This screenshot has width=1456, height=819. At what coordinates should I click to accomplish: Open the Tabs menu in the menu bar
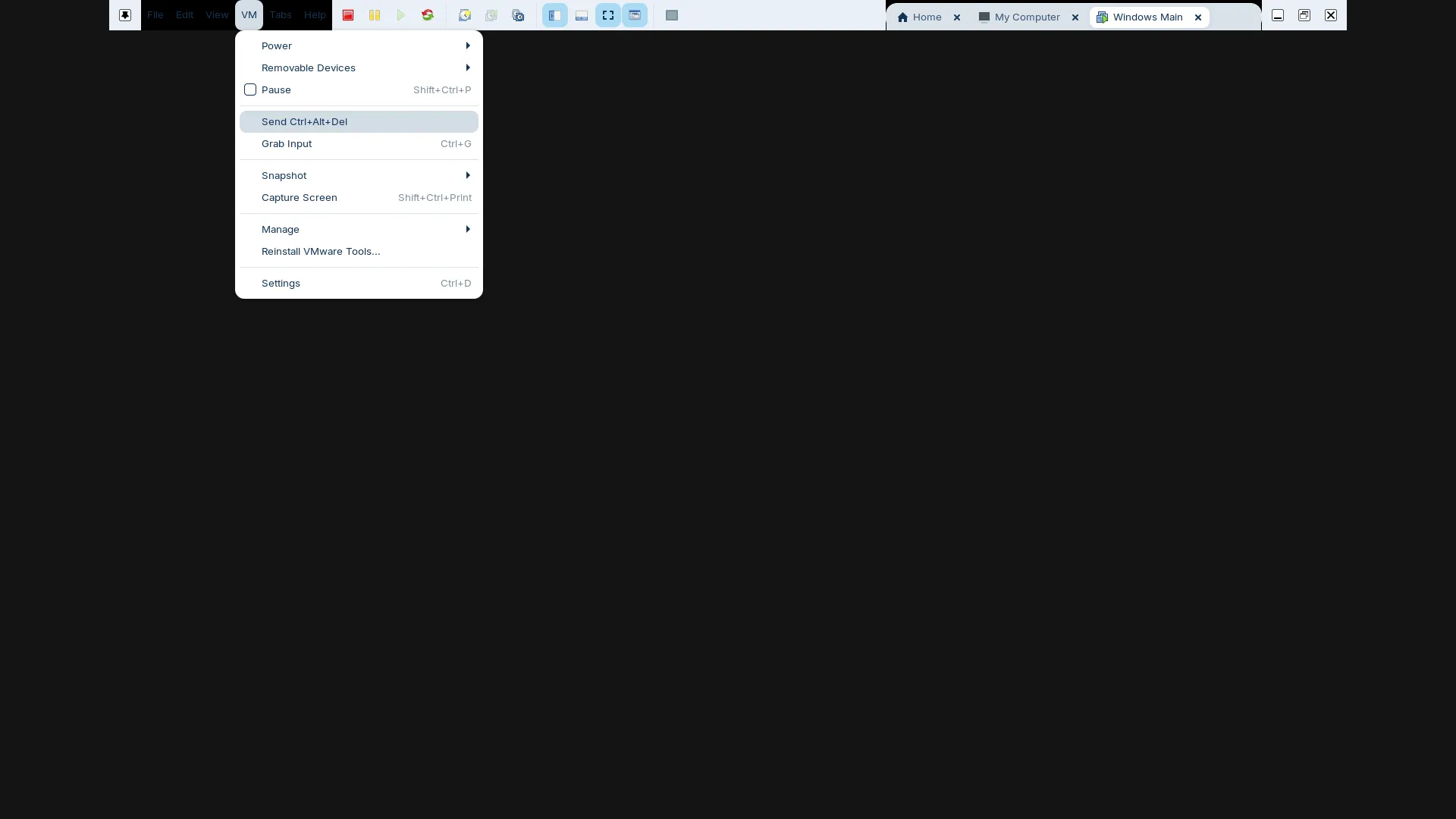tap(281, 15)
